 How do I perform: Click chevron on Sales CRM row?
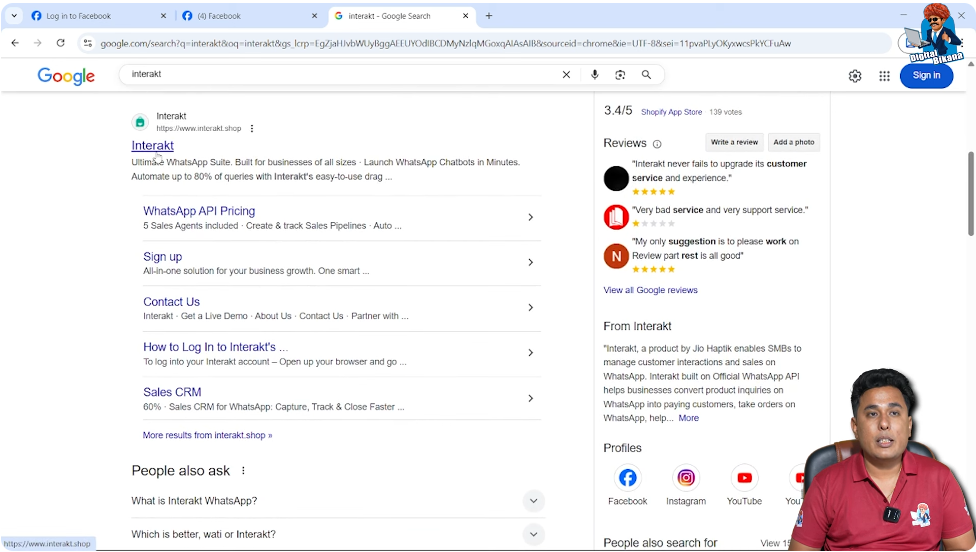click(530, 398)
